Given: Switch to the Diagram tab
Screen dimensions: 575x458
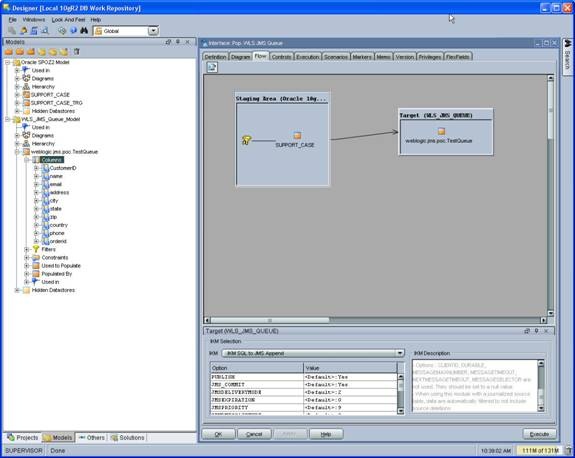Looking at the screenshot, I should 241,57.
